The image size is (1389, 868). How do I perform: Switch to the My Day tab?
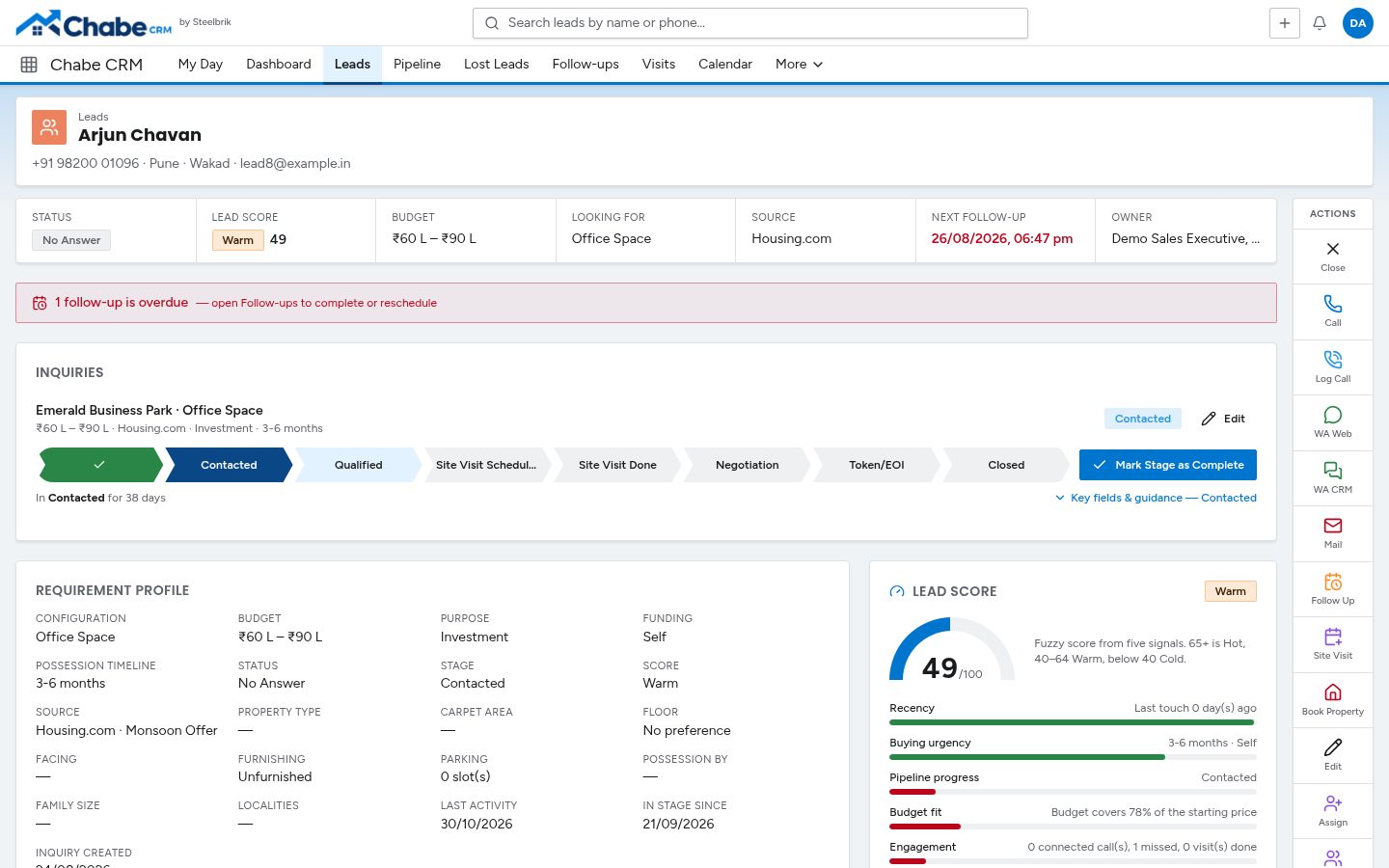(201, 65)
